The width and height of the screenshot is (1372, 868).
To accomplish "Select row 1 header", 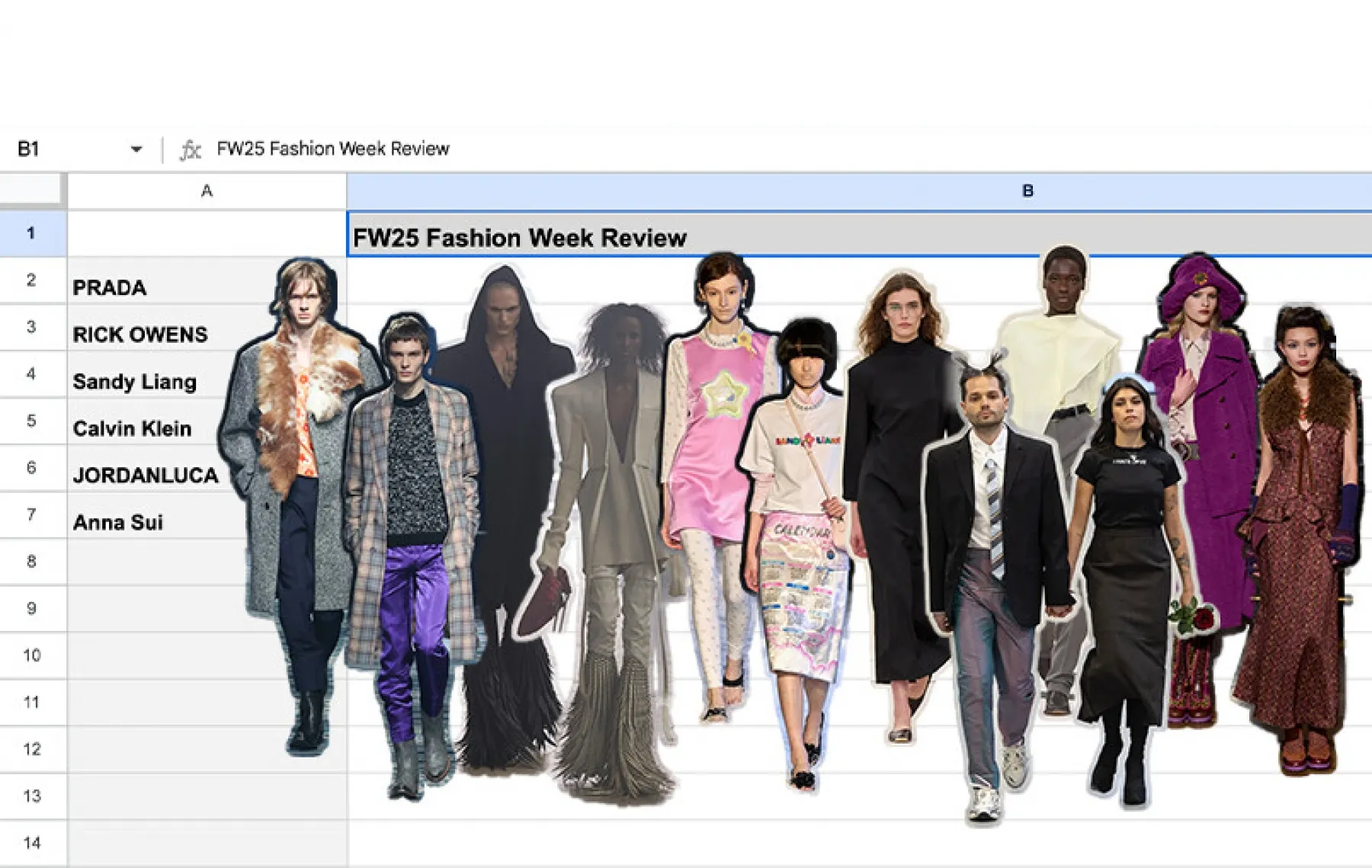I will pos(33,233).
